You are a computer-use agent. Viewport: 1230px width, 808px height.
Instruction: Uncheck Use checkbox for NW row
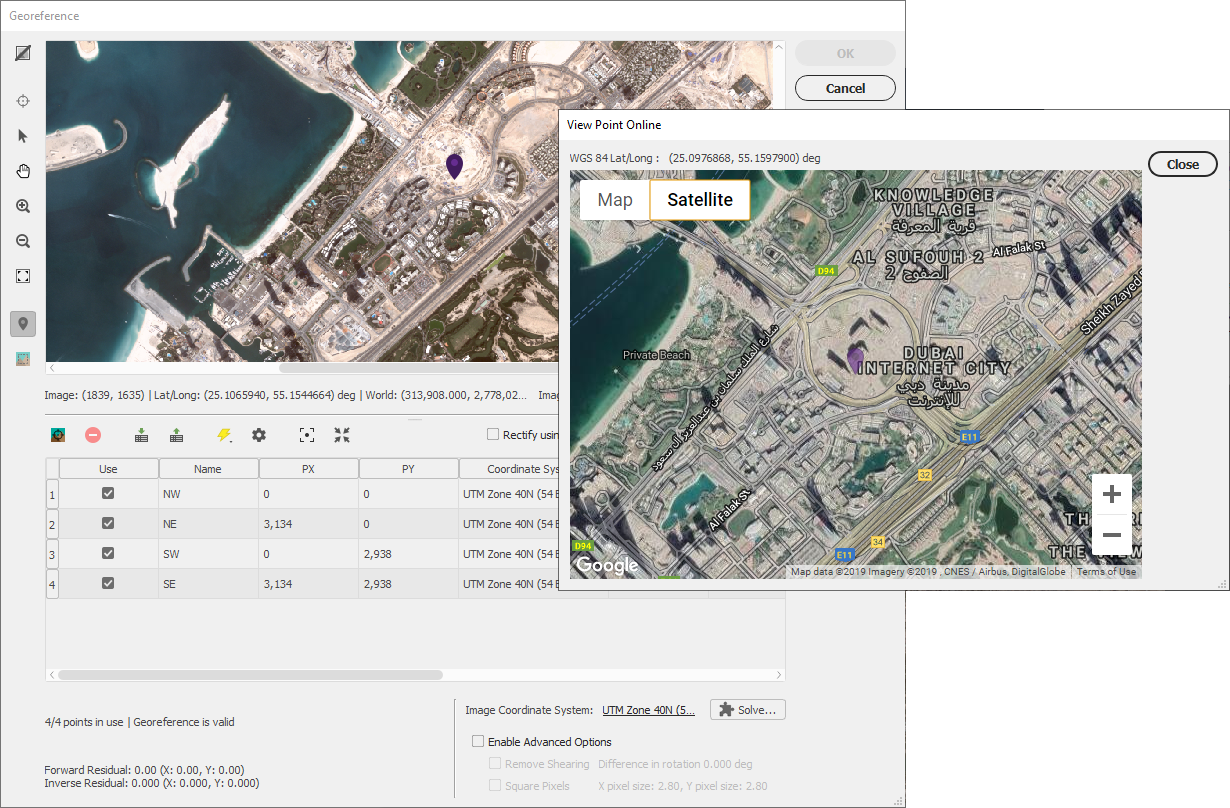(108, 493)
